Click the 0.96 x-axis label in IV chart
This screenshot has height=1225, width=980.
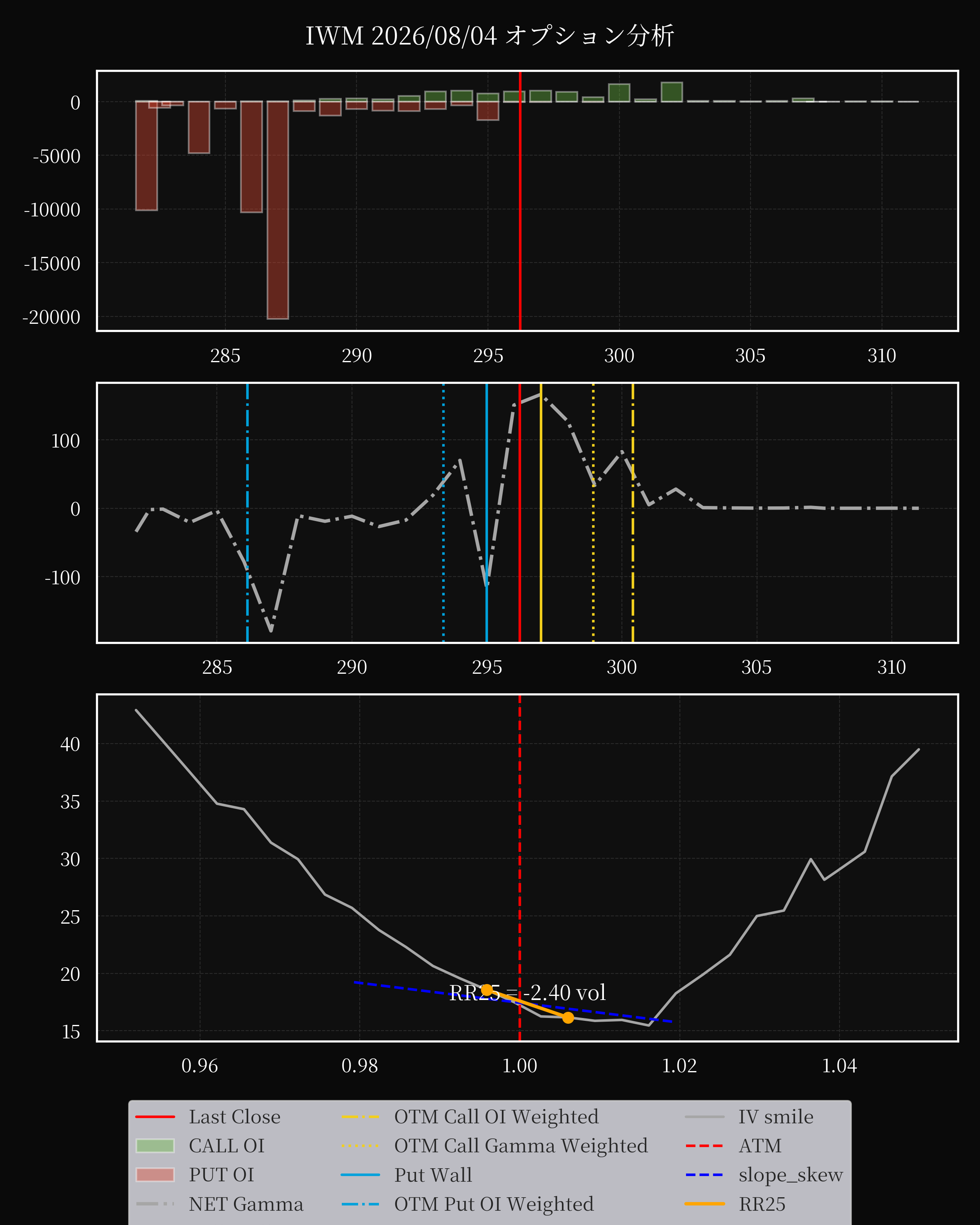199,1066
